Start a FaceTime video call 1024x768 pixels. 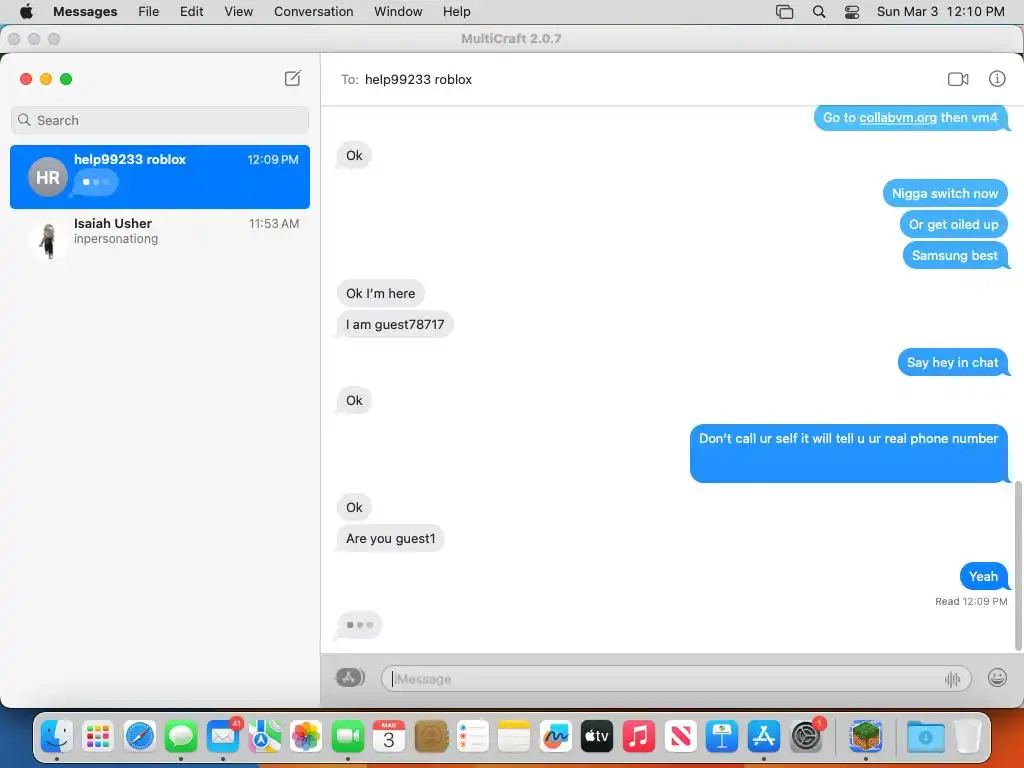pyautogui.click(x=957, y=79)
